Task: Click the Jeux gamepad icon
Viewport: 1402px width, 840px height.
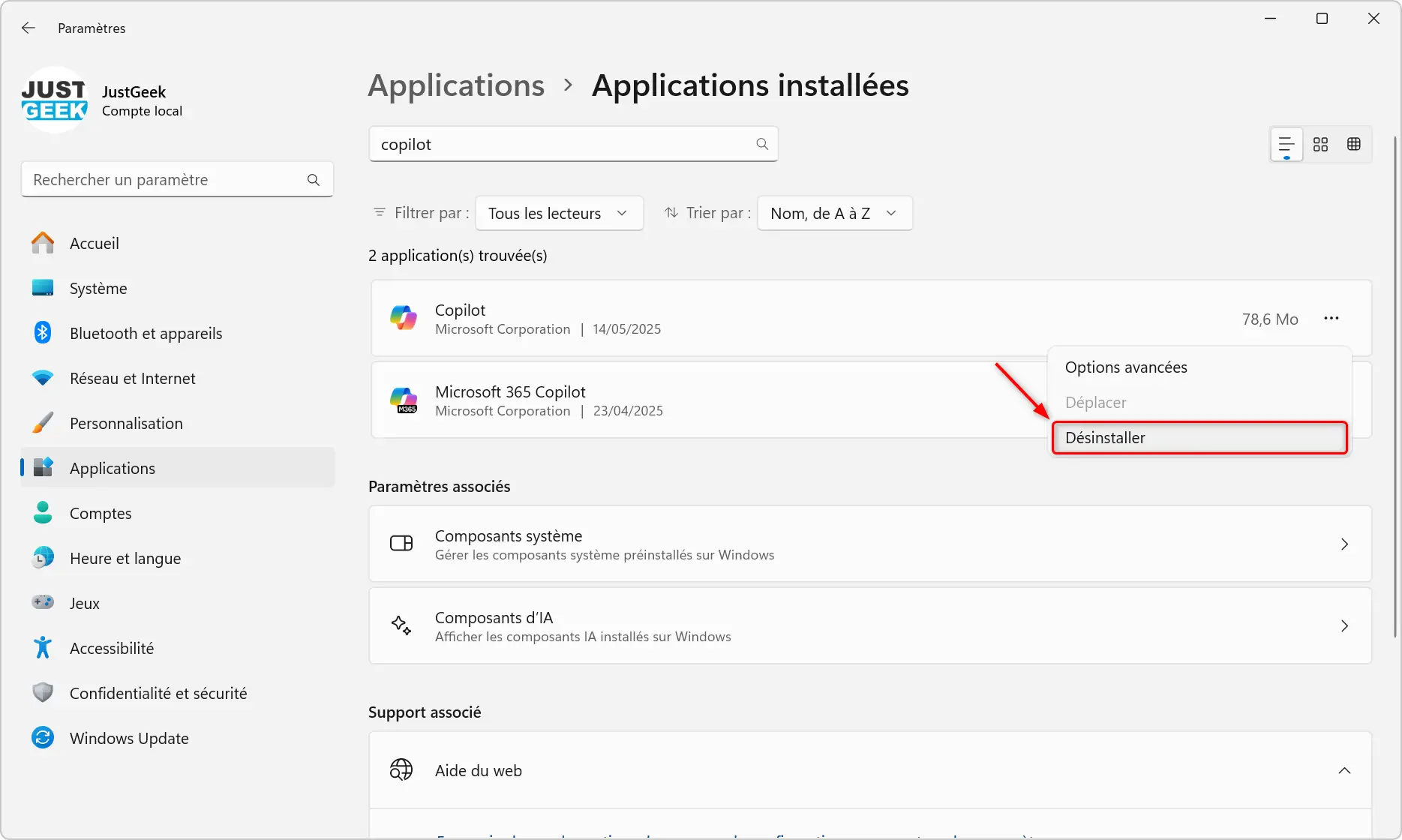Action: click(43, 602)
